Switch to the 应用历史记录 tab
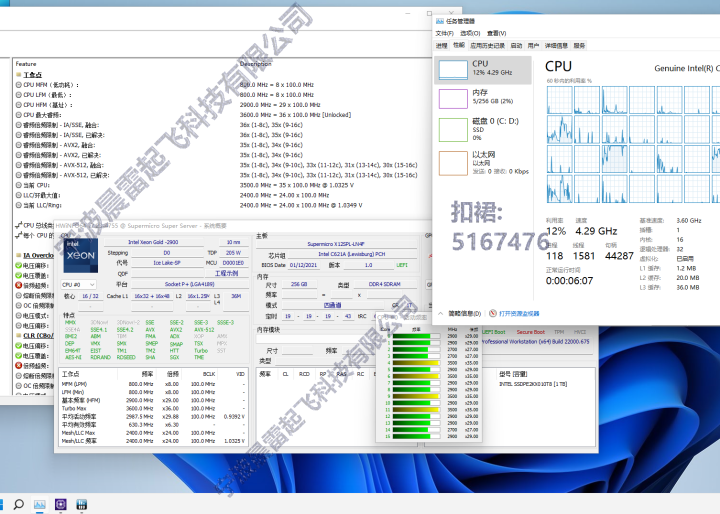This screenshot has width=720, height=514. coord(487,45)
